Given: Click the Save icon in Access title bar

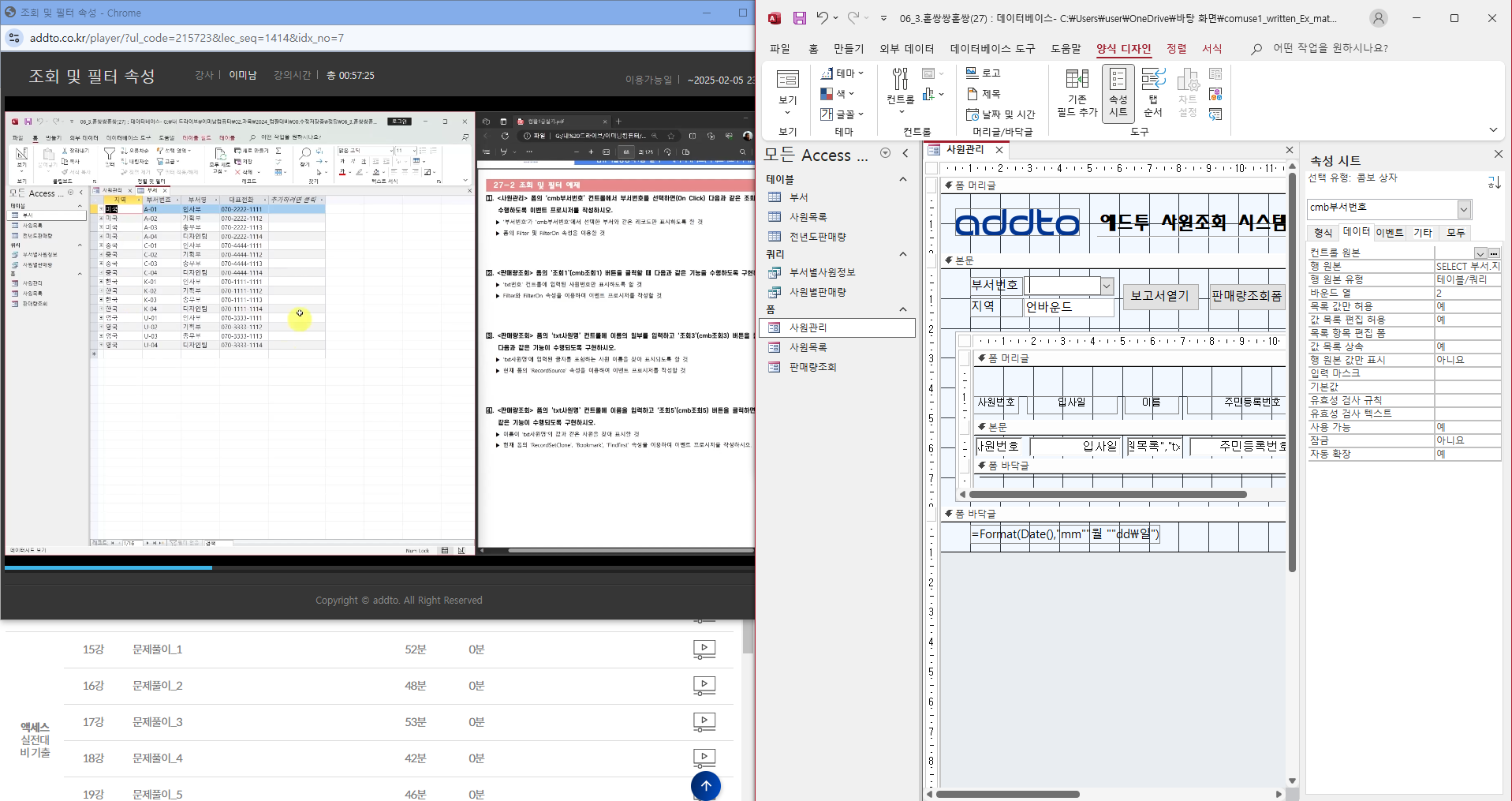Looking at the screenshot, I should click(799, 18).
